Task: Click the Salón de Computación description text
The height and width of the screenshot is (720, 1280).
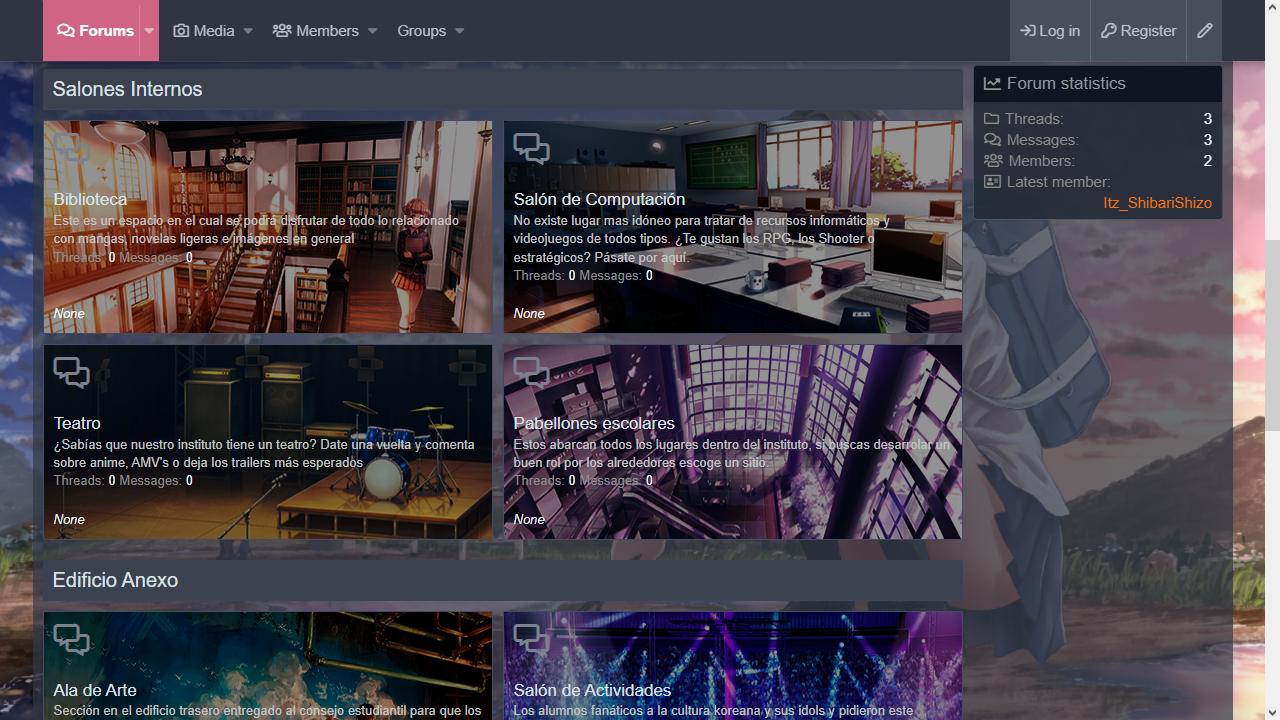Action: pos(702,238)
